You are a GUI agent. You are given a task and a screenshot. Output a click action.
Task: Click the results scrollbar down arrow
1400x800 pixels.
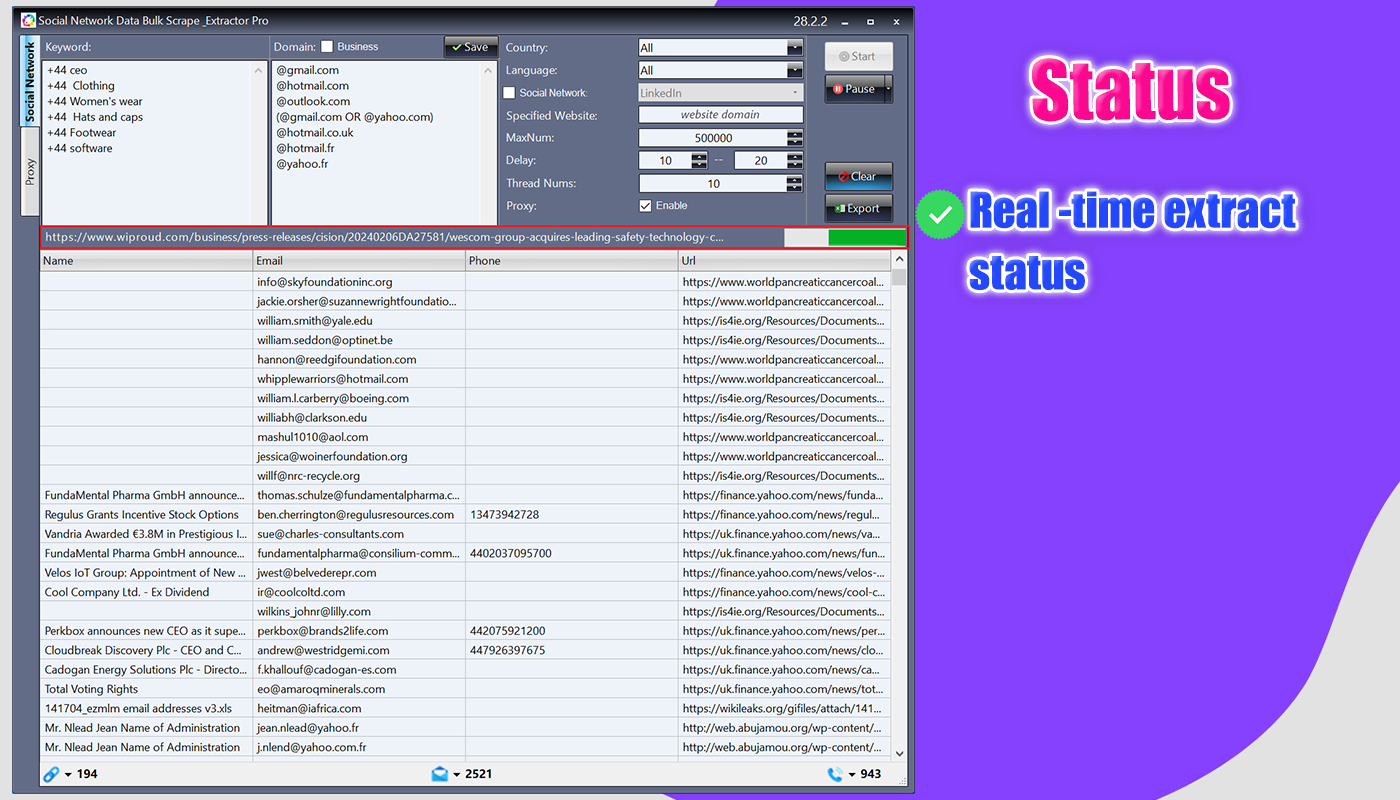click(899, 753)
